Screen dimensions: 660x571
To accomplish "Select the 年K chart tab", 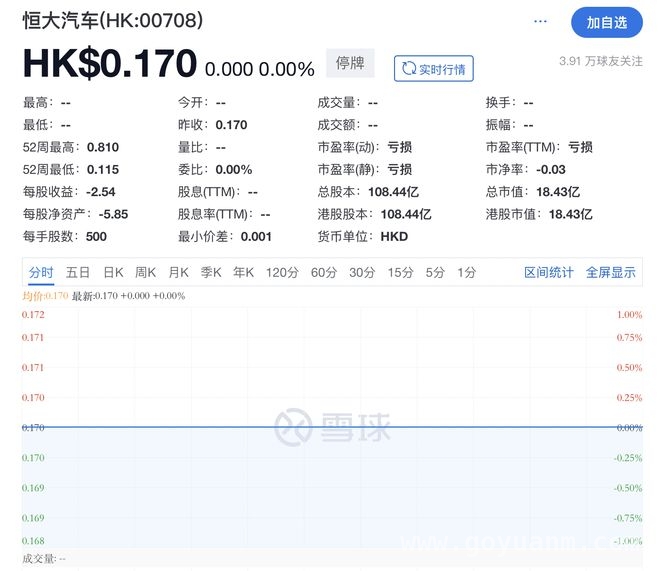I will (x=243, y=273).
